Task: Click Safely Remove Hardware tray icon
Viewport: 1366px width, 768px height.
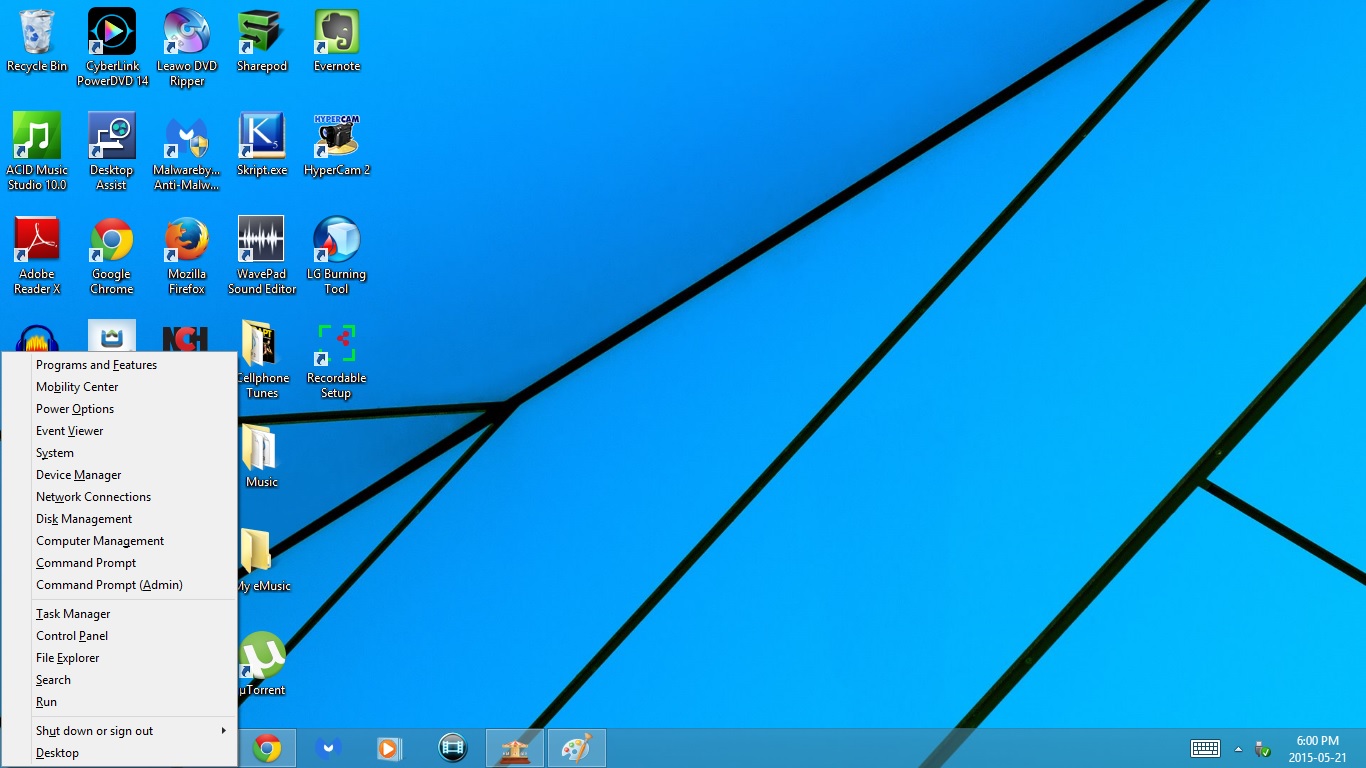Action: click(x=1263, y=749)
